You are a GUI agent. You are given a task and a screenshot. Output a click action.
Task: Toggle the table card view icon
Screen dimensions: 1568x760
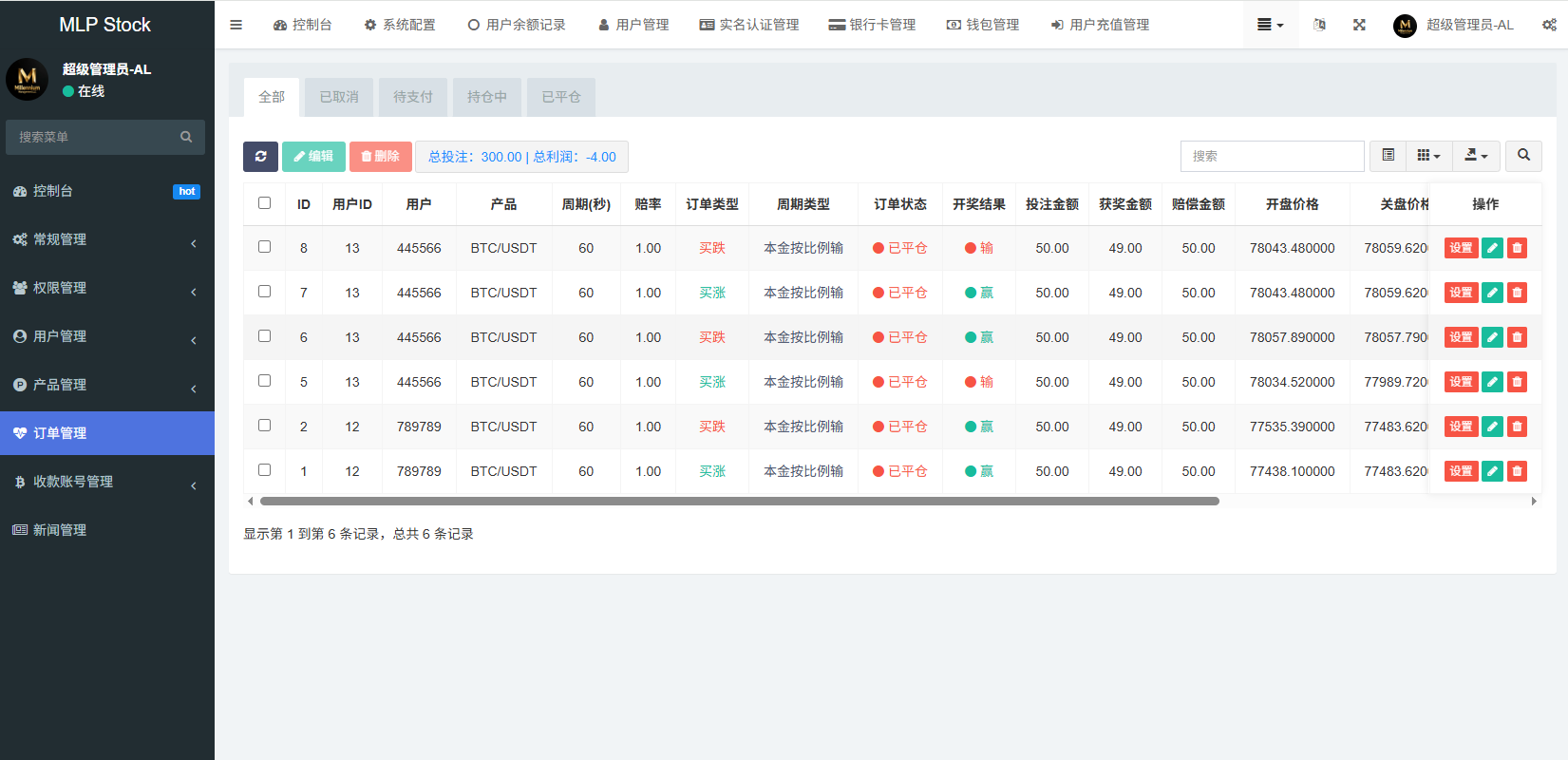coord(1388,156)
